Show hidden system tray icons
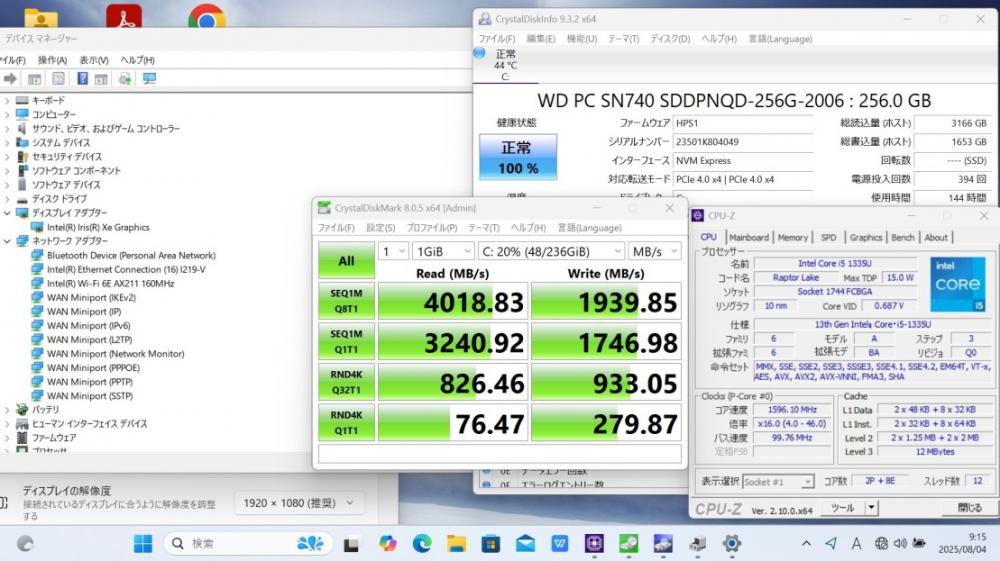The width and height of the screenshot is (1000, 561). (806, 544)
